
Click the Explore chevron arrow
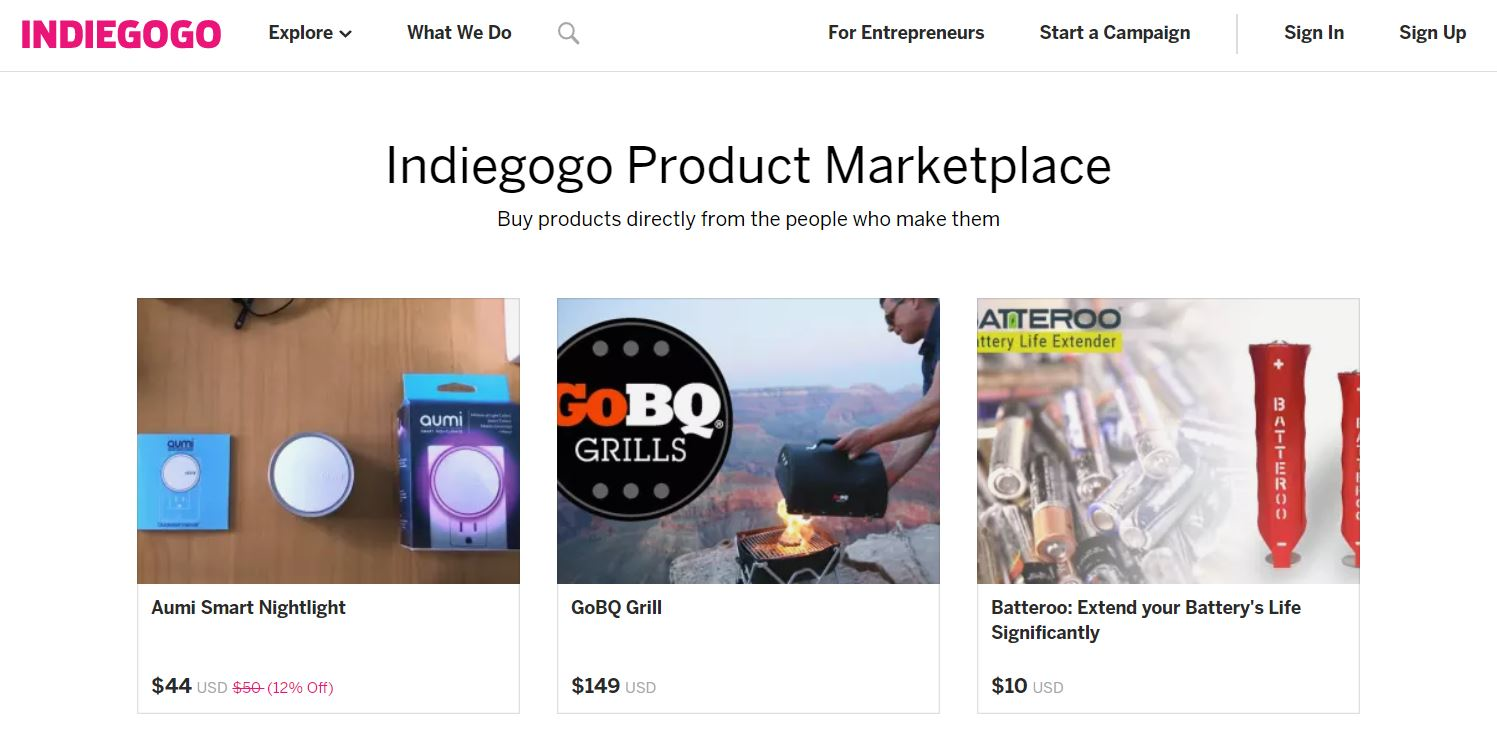pyautogui.click(x=343, y=33)
